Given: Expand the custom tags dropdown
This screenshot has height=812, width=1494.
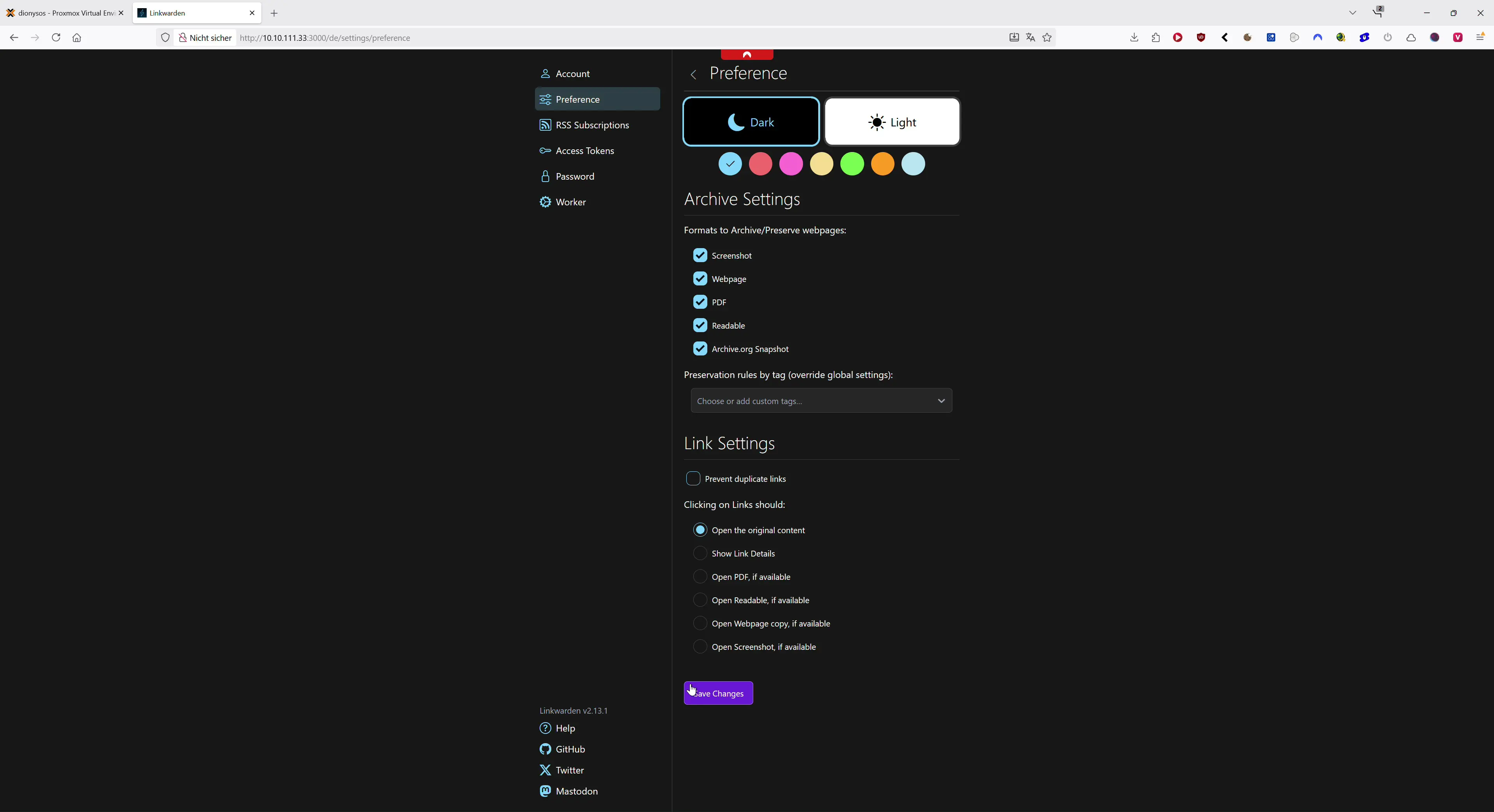Looking at the screenshot, I should [x=941, y=401].
